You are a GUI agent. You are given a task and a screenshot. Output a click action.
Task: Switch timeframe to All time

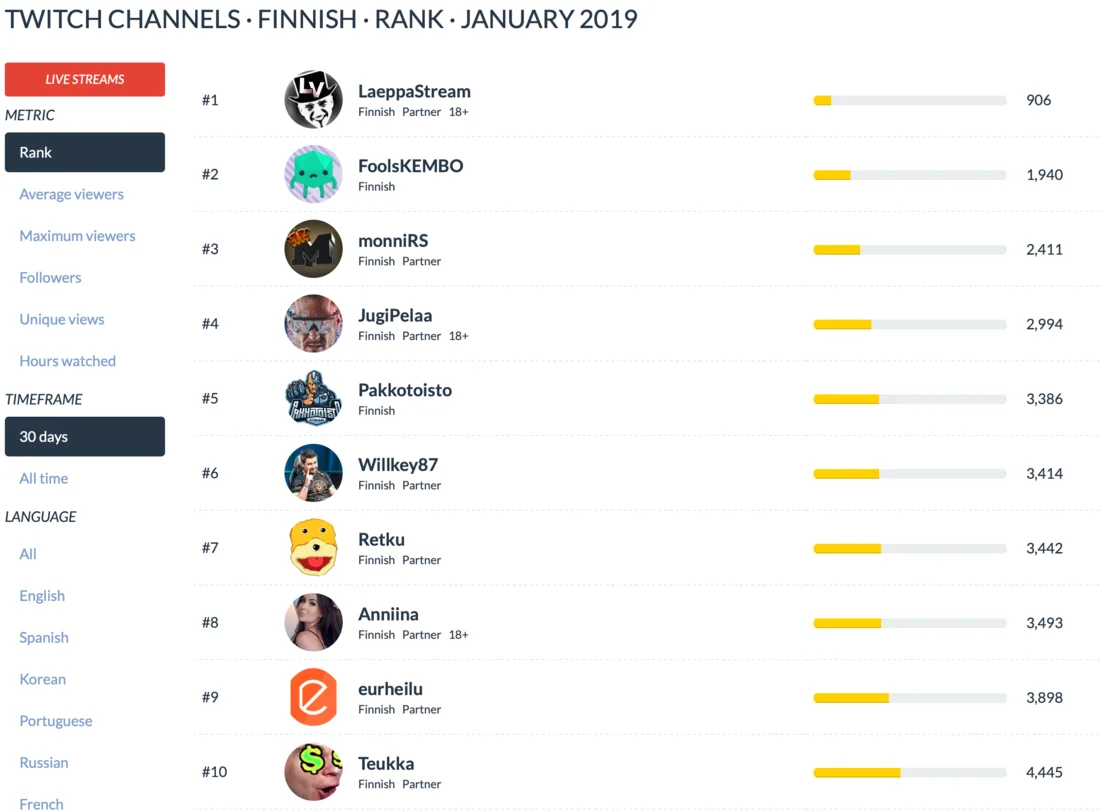pos(44,479)
